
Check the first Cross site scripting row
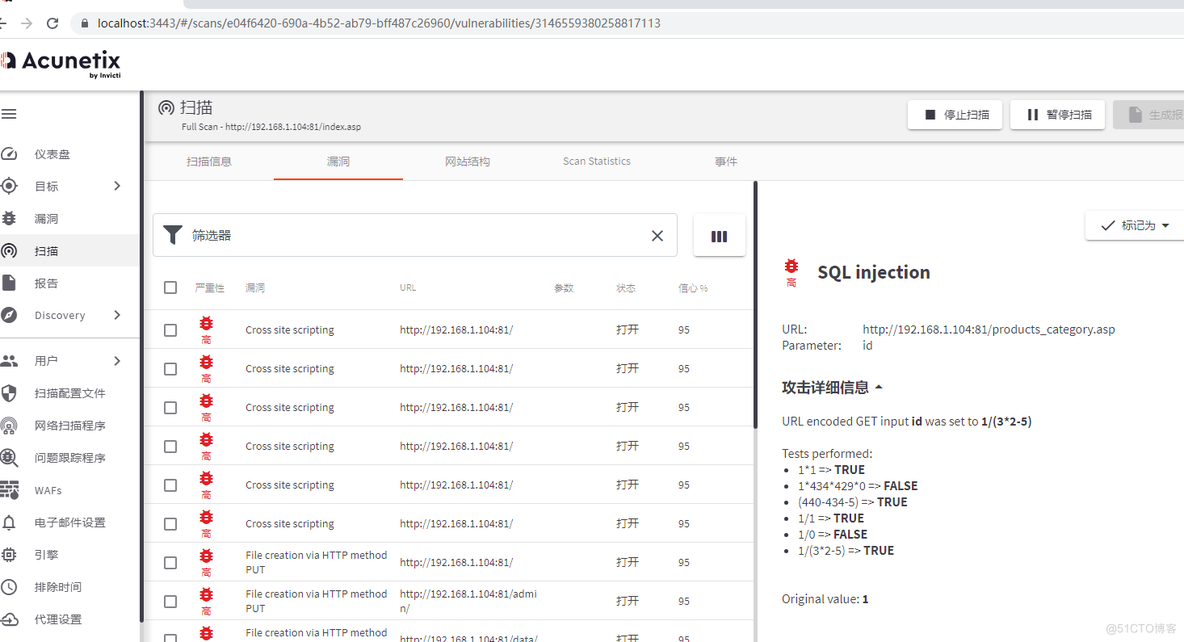click(x=170, y=330)
